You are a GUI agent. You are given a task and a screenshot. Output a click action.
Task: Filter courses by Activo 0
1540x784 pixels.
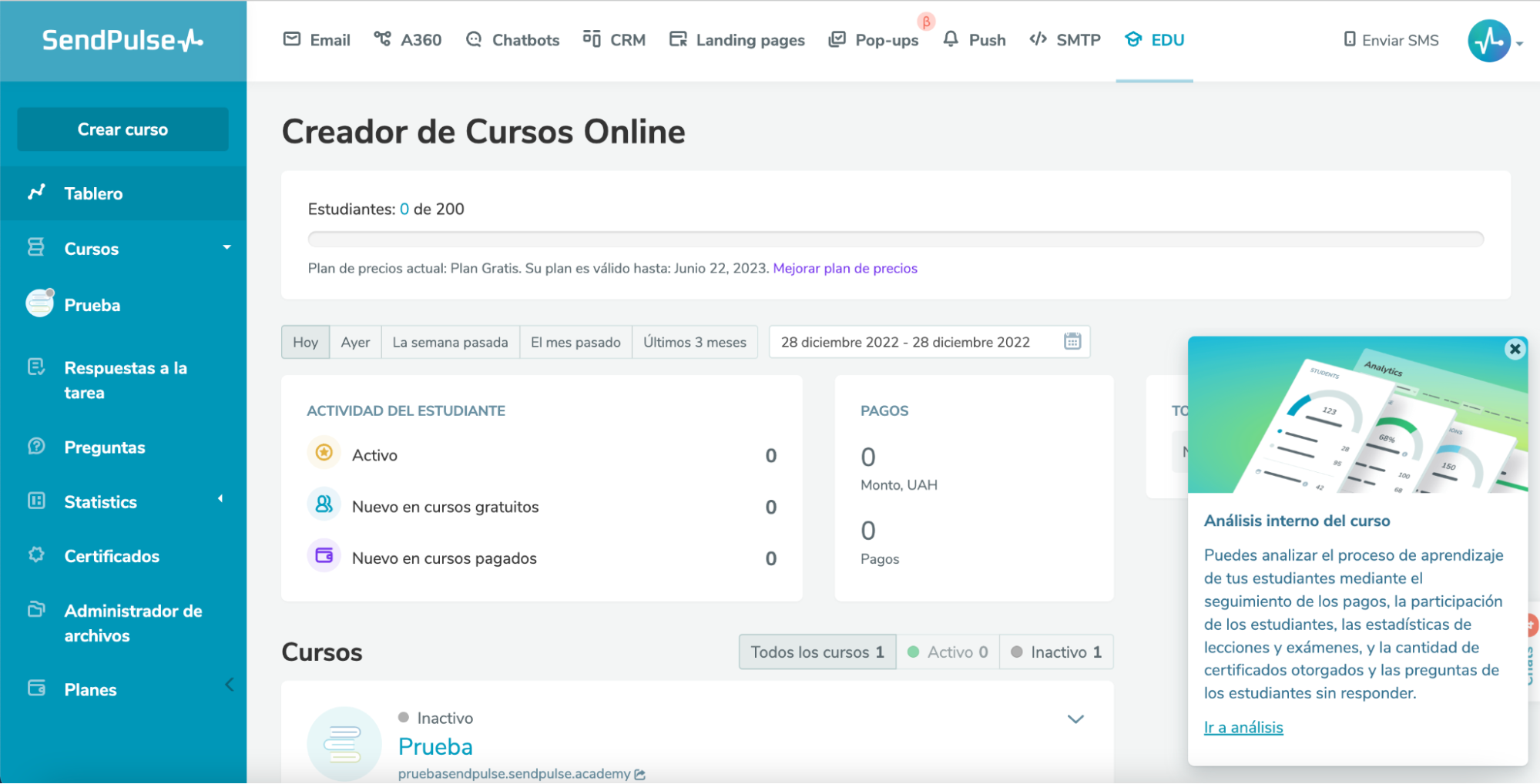[x=948, y=652]
